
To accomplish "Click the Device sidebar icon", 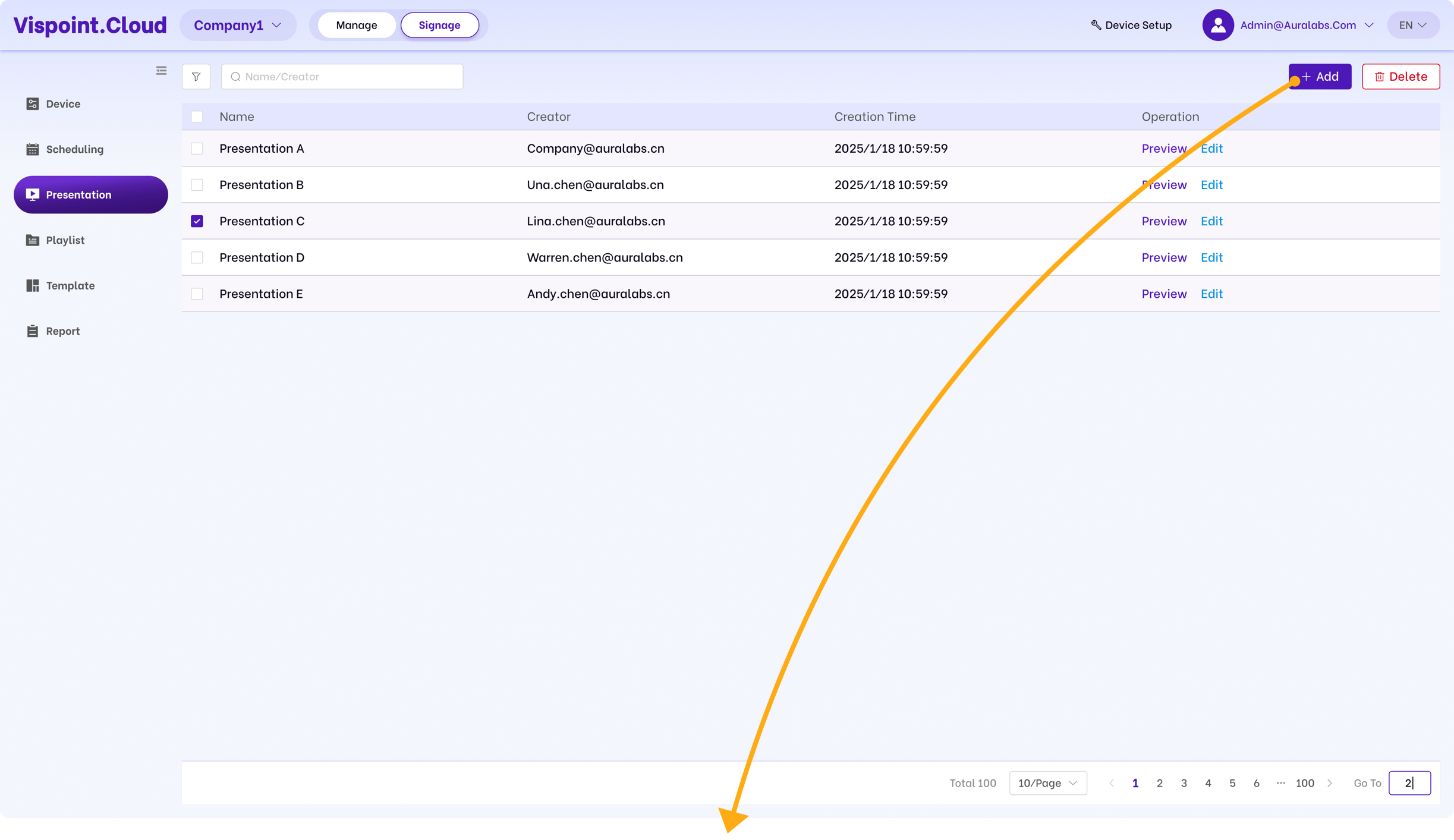I will click(33, 104).
